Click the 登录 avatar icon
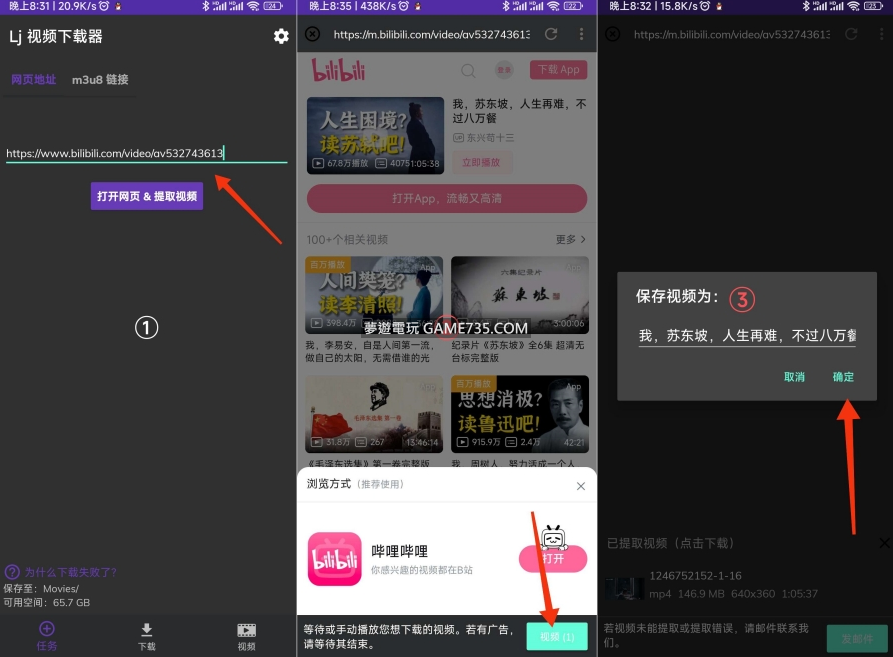Image resolution: width=893 pixels, height=657 pixels. point(504,70)
